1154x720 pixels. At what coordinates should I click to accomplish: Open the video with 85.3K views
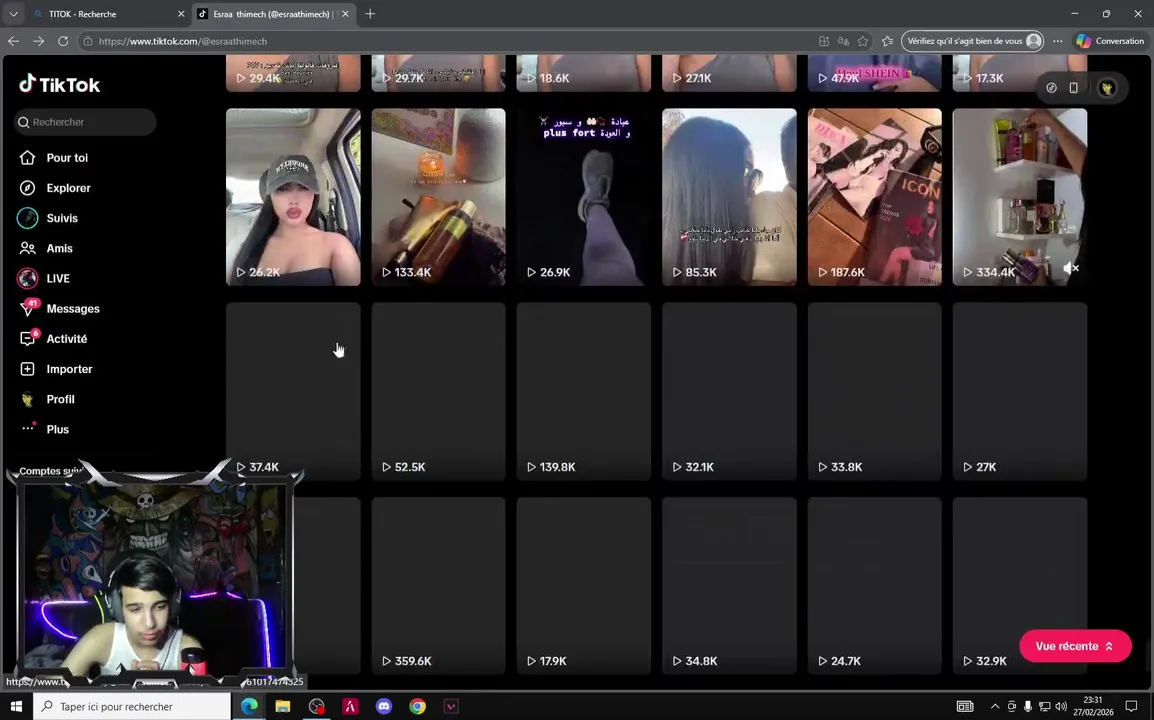pos(729,197)
